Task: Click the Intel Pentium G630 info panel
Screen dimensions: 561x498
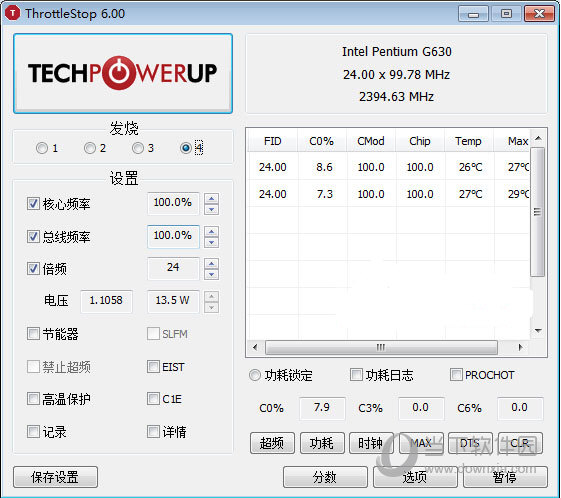Action: [x=396, y=74]
